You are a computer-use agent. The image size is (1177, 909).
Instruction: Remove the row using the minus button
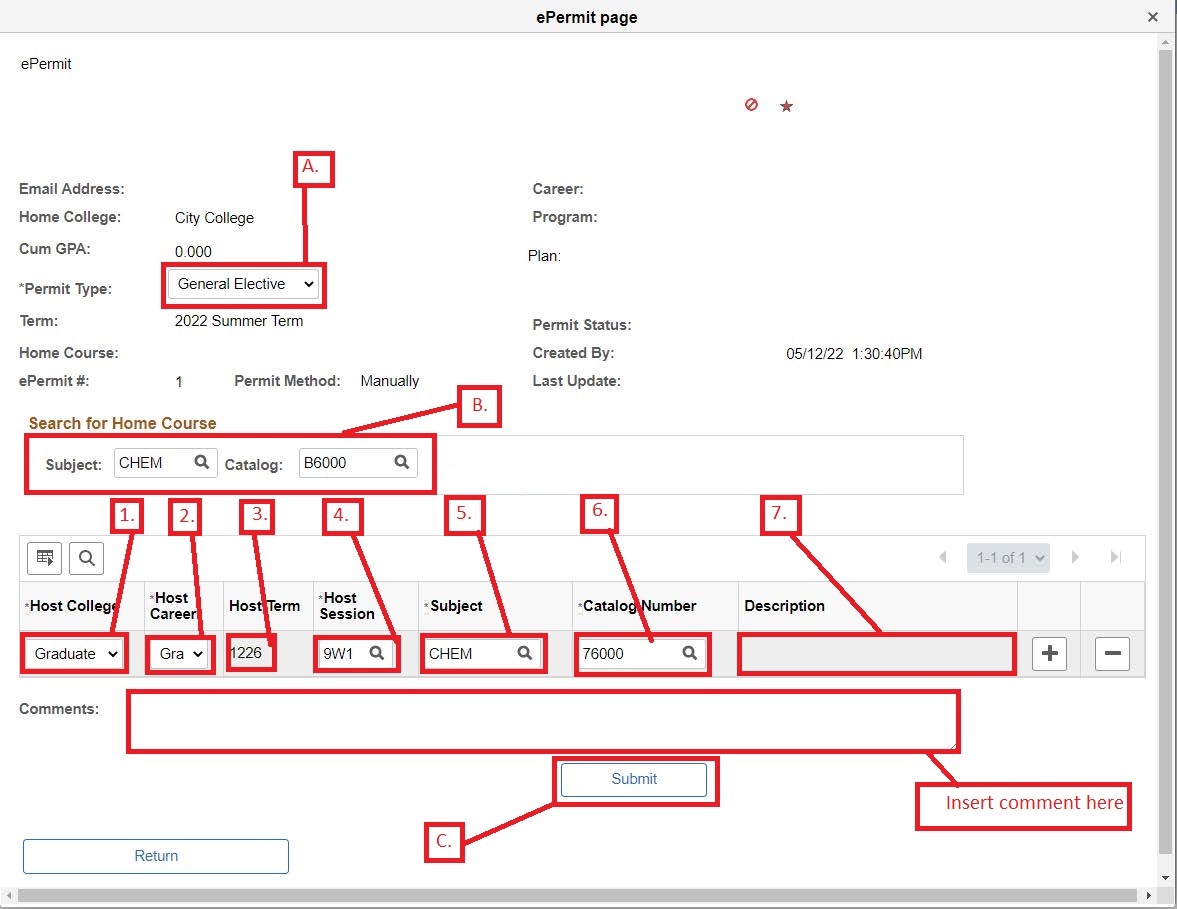(1112, 653)
